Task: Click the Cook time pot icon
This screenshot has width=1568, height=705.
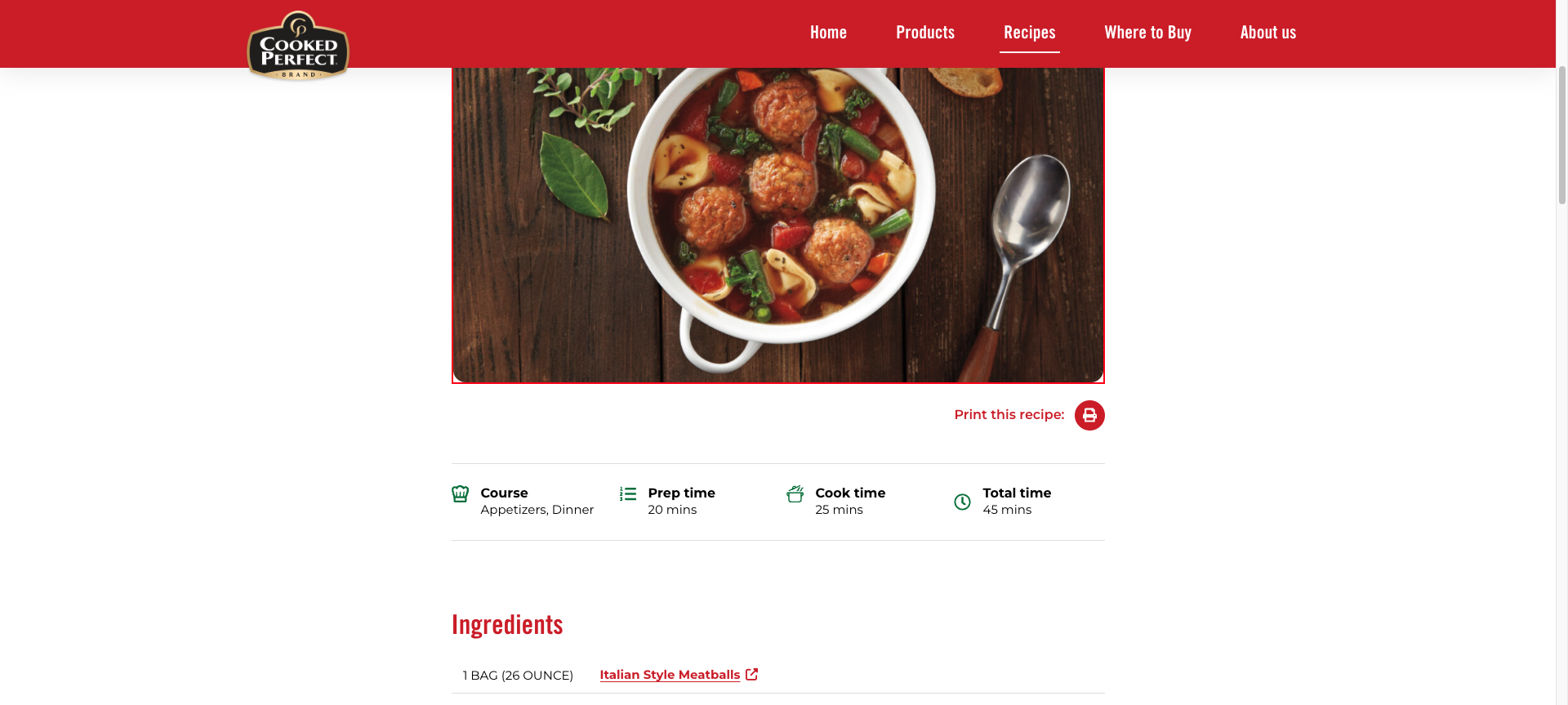Action: tap(795, 493)
